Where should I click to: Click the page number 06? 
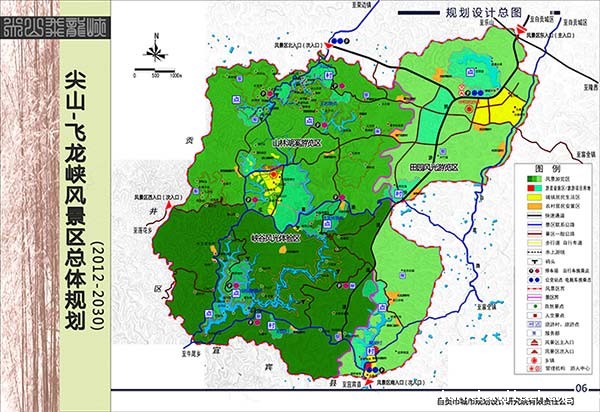[579, 387]
